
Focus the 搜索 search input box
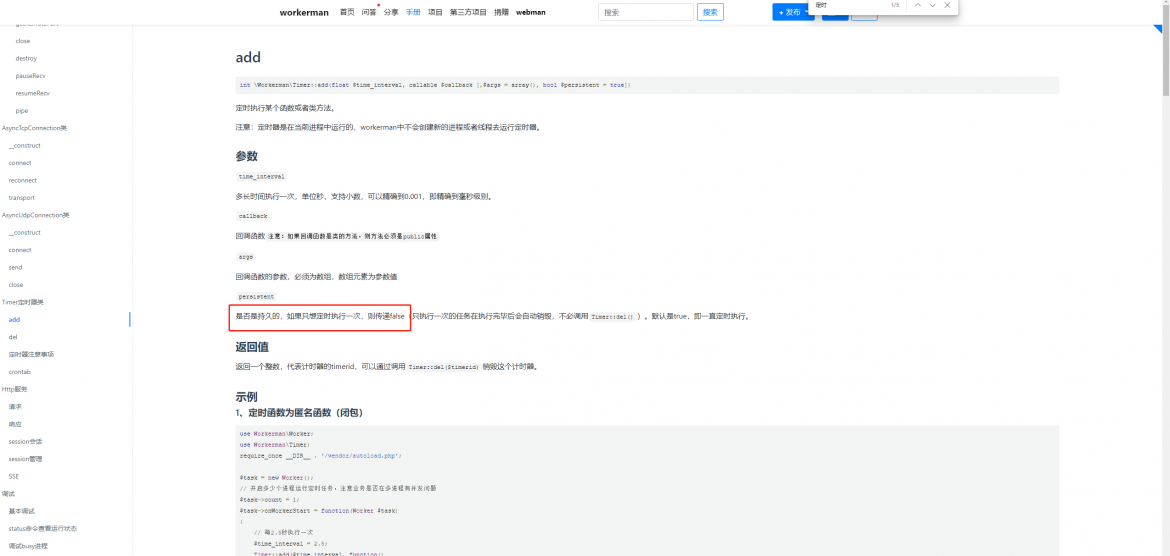pos(645,12)
